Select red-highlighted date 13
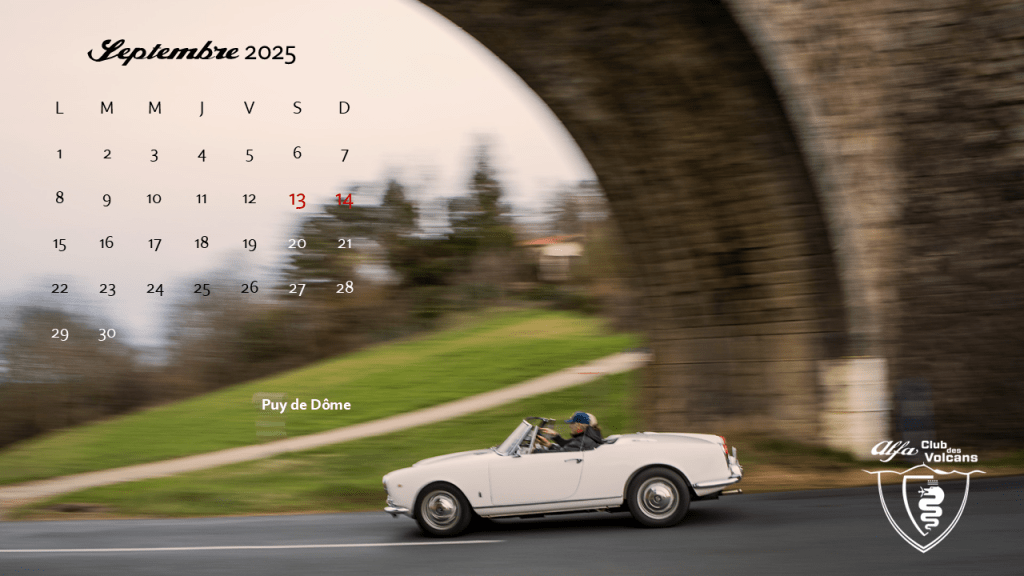1024x576 pixels. pos(297,200)
